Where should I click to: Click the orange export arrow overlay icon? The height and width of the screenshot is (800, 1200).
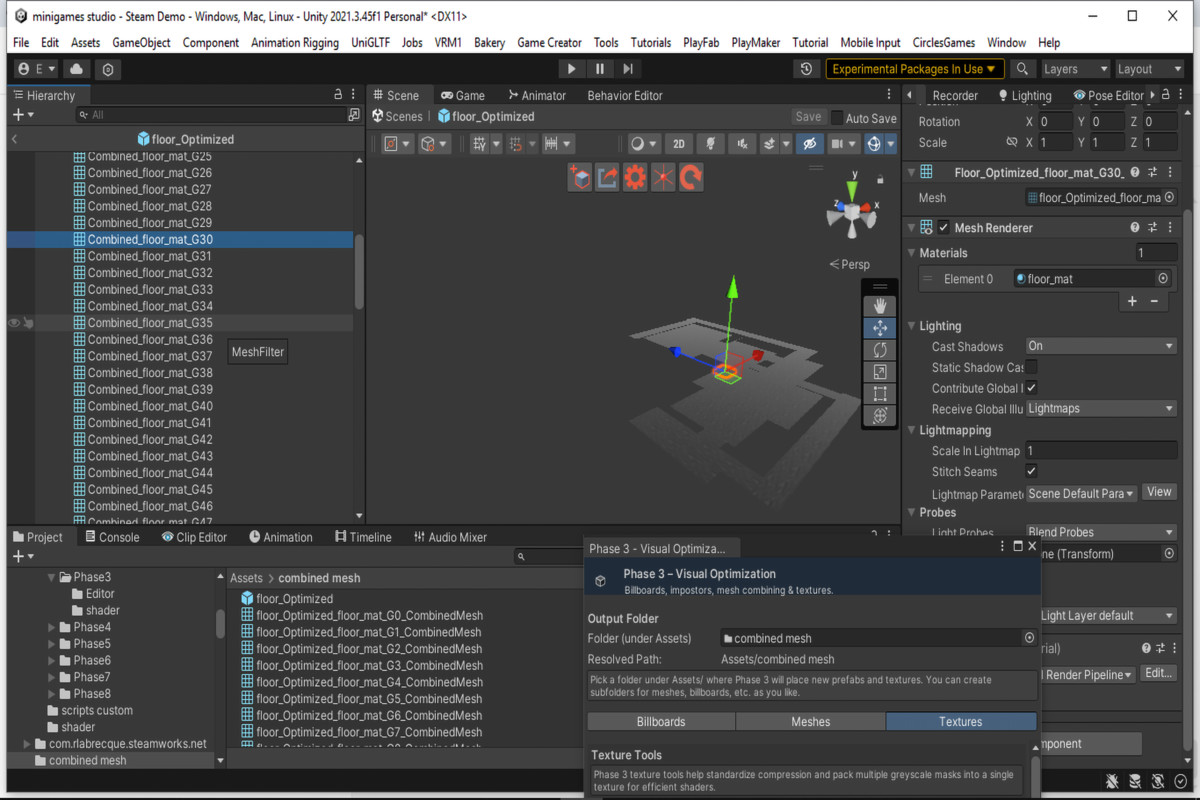point(608,178)
